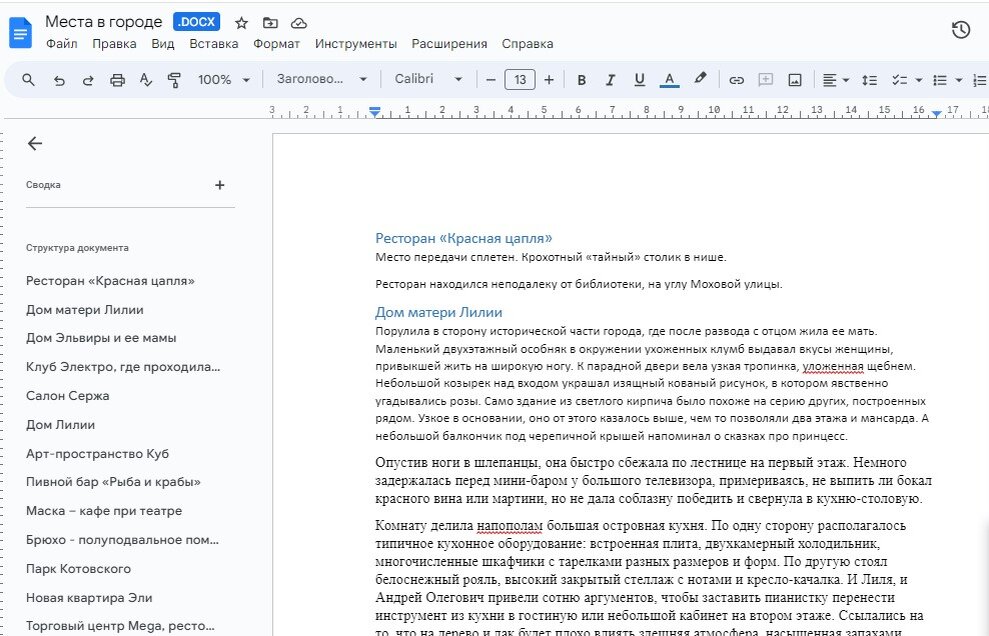The width and height of the screenshot is (989, 636).
Task: Toggle underline formatting
Action: click(x=640, y=80)
